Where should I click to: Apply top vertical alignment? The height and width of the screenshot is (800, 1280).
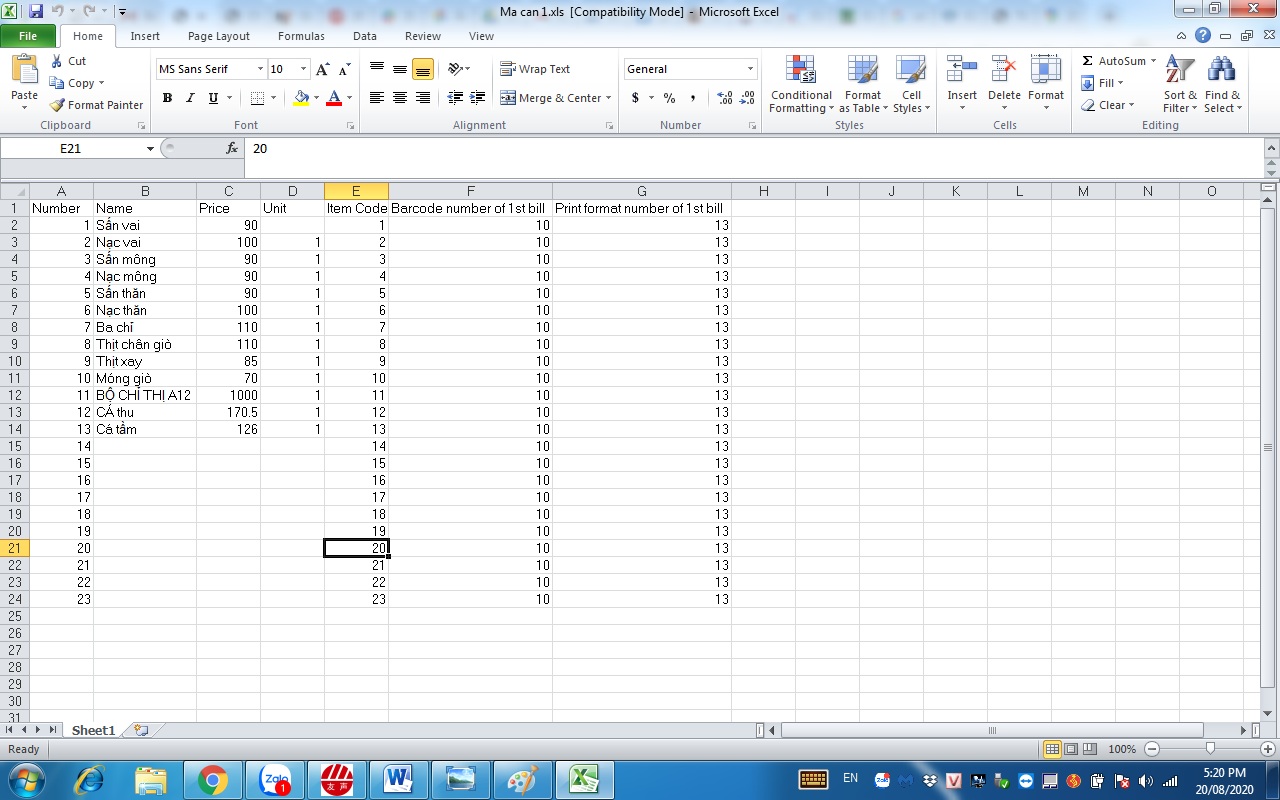pyautogui.click(x=377, y=69)
